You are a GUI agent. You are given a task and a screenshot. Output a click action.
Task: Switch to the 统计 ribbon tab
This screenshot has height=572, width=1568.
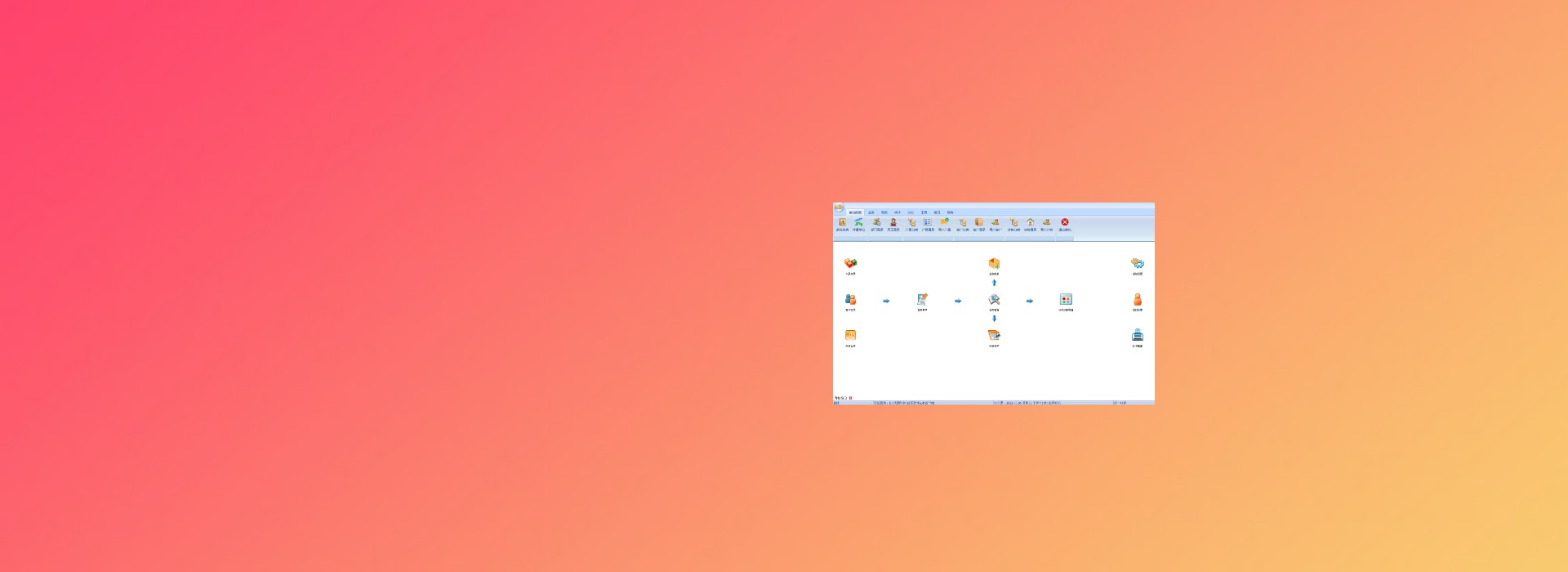click(x=898, y=212)
